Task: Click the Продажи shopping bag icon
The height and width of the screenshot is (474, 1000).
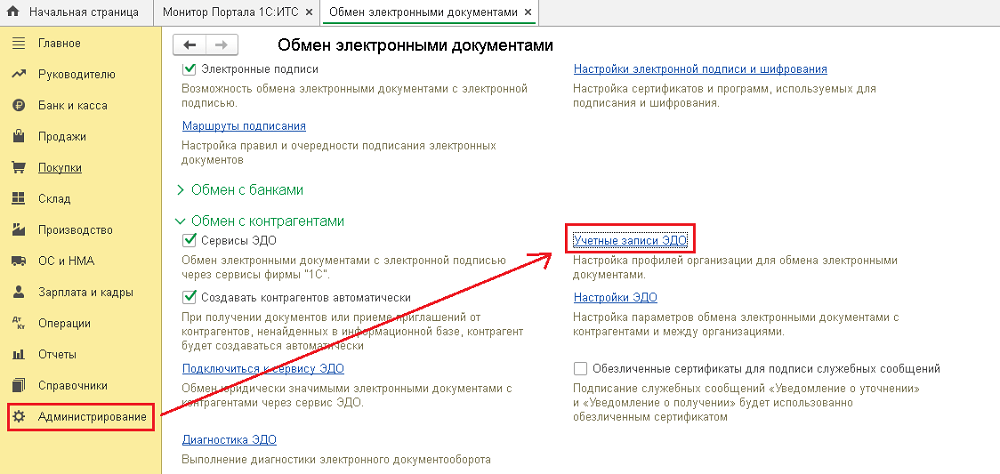Action: [18, 136]
